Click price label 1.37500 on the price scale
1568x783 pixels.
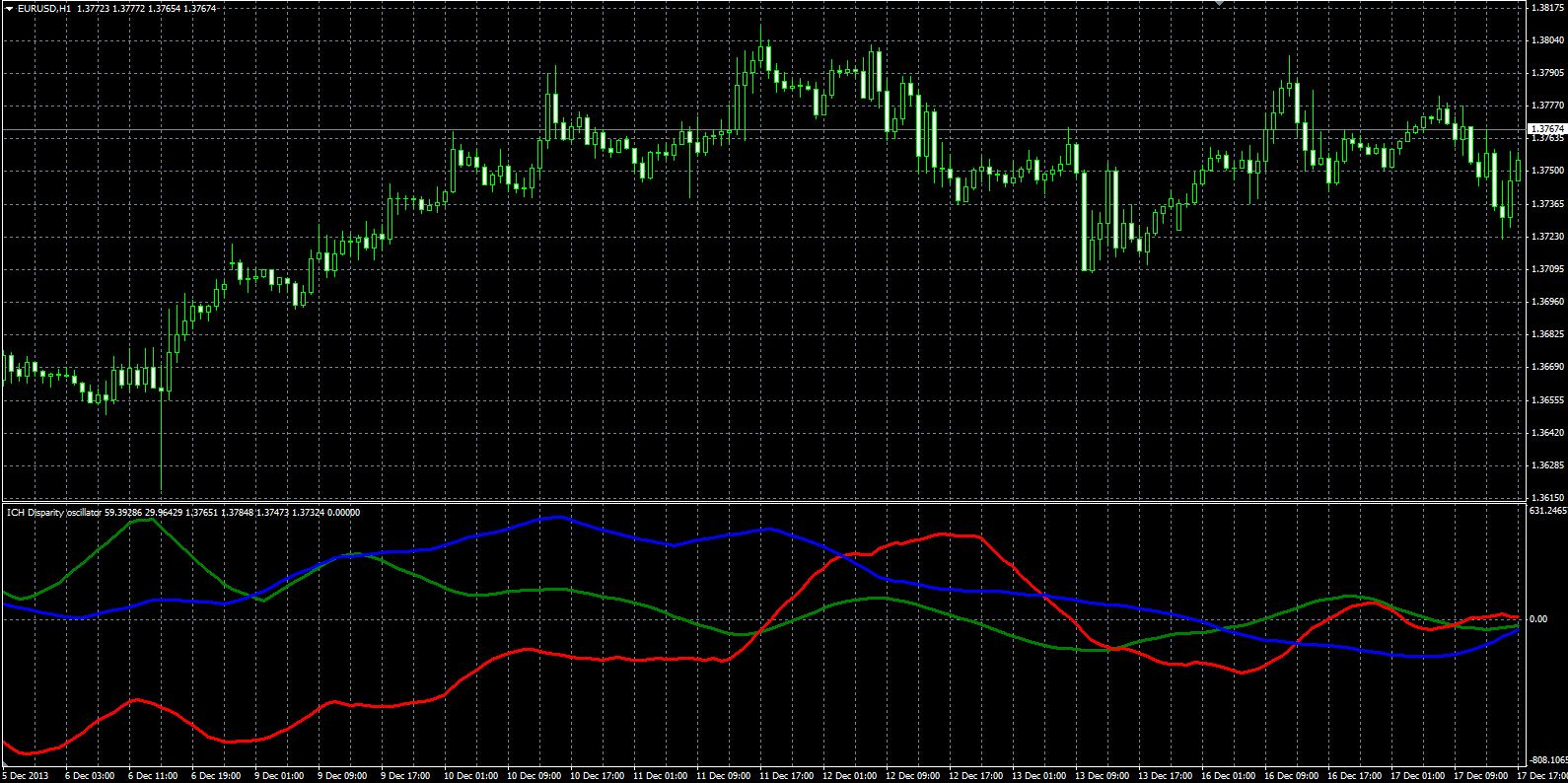(x=1547, y=171)
